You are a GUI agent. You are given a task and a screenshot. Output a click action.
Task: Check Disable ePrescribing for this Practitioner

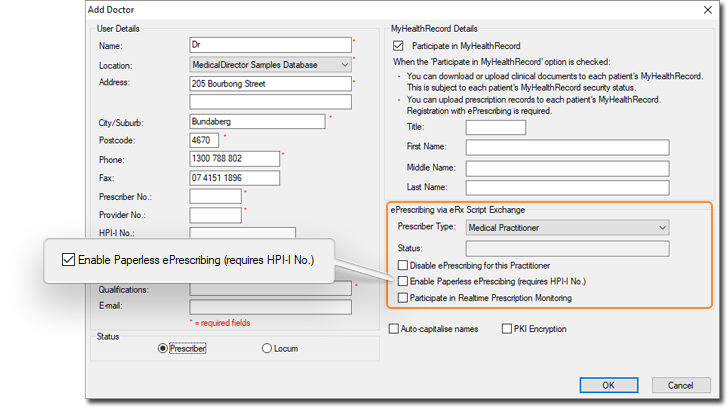[403, 265]
